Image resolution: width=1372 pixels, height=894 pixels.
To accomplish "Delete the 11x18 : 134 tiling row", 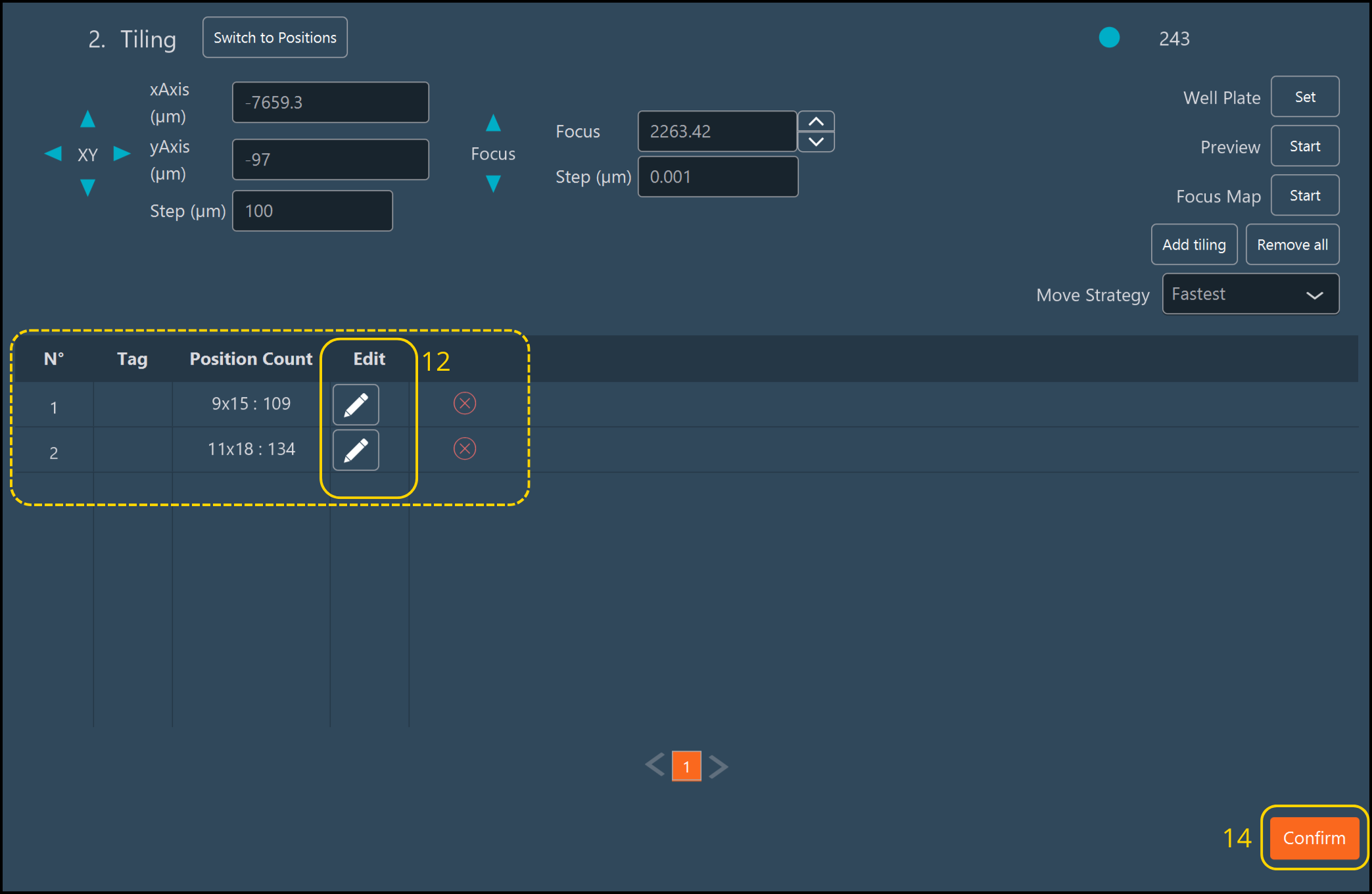I will [465, 448].
